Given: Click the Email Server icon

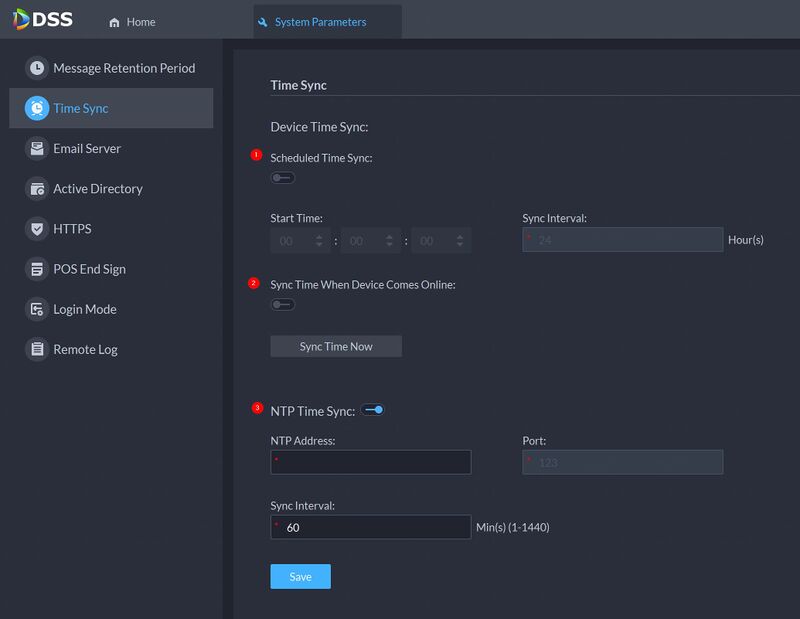Looking at the screenshot, I should (37, 148).
